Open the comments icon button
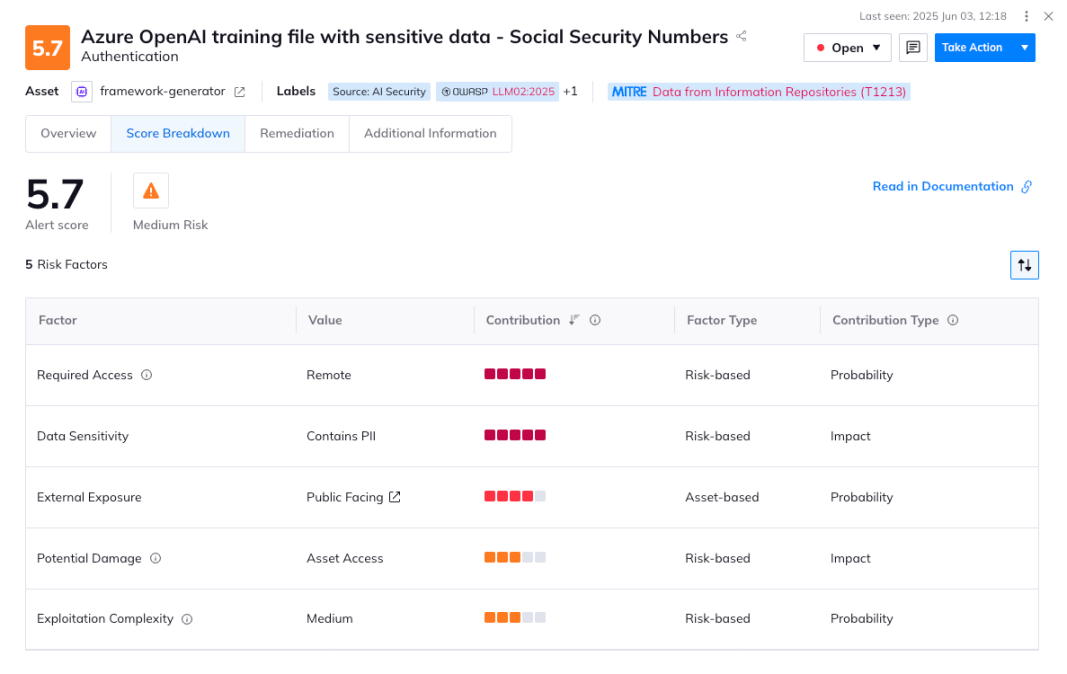The image size is (1067, 674). [x=913, y=48]
